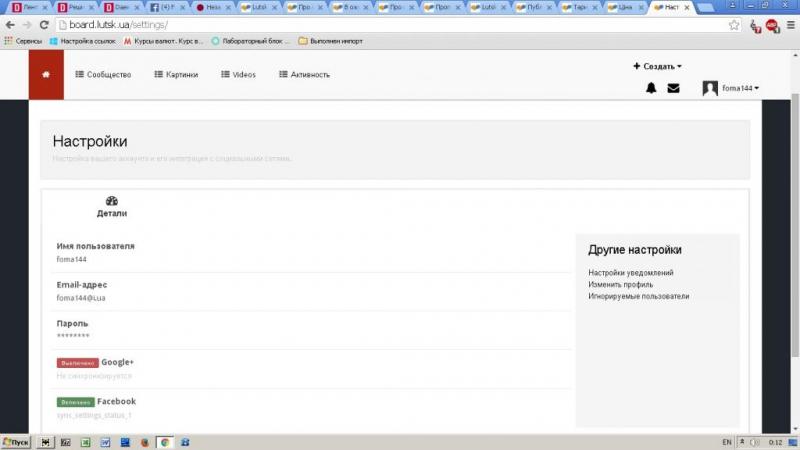This screenshot has height=450, width=800.
Task: Open messages envelope icon
Action: click(x=673, y=88)
